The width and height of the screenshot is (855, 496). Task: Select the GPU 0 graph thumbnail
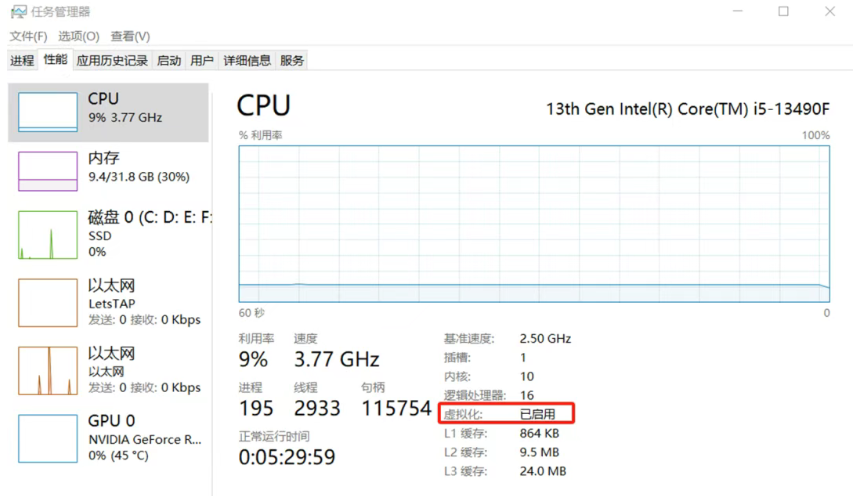[x=47, y=438]
